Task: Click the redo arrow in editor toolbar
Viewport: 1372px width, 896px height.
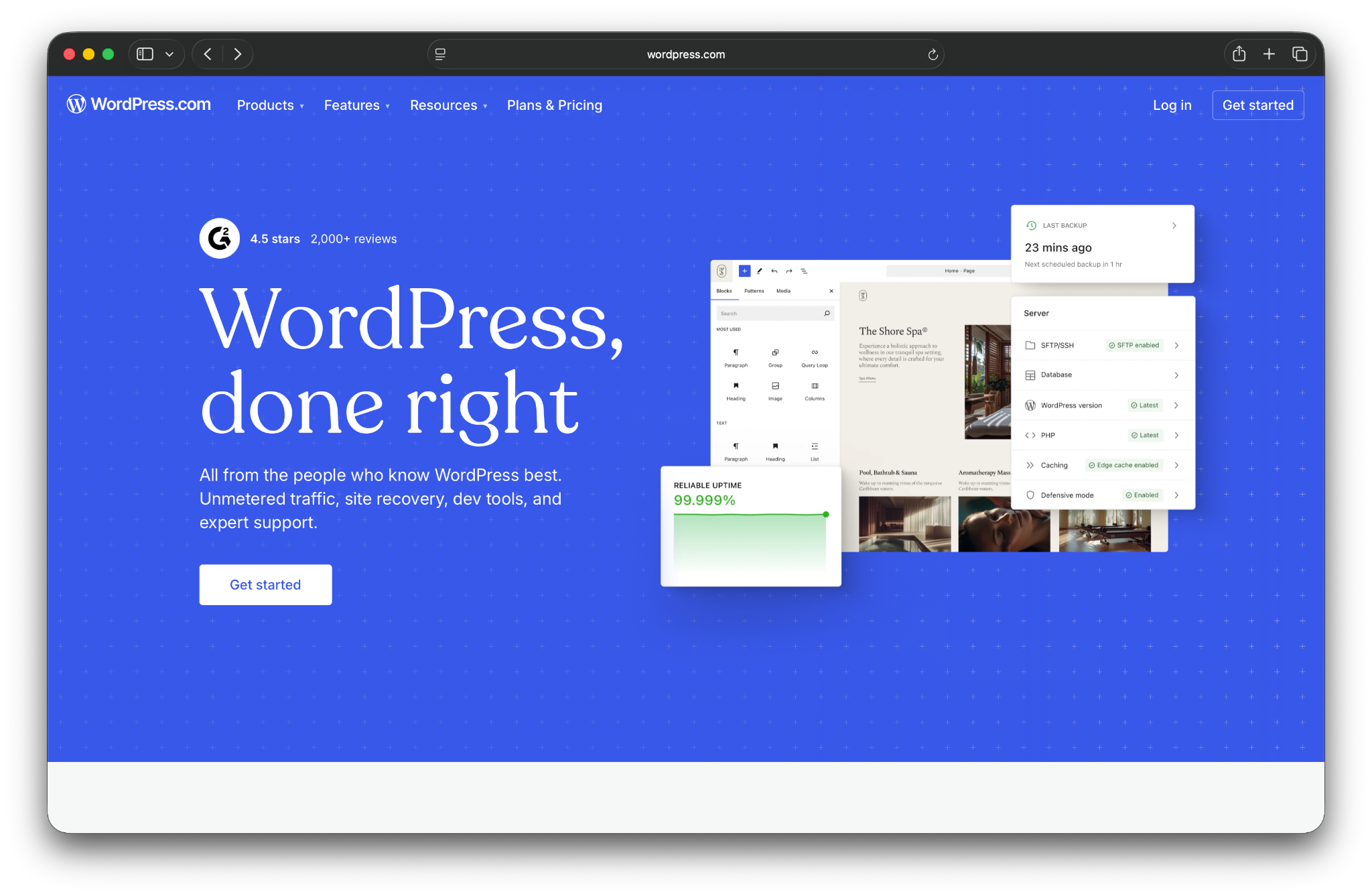Action: coord(789,271)
